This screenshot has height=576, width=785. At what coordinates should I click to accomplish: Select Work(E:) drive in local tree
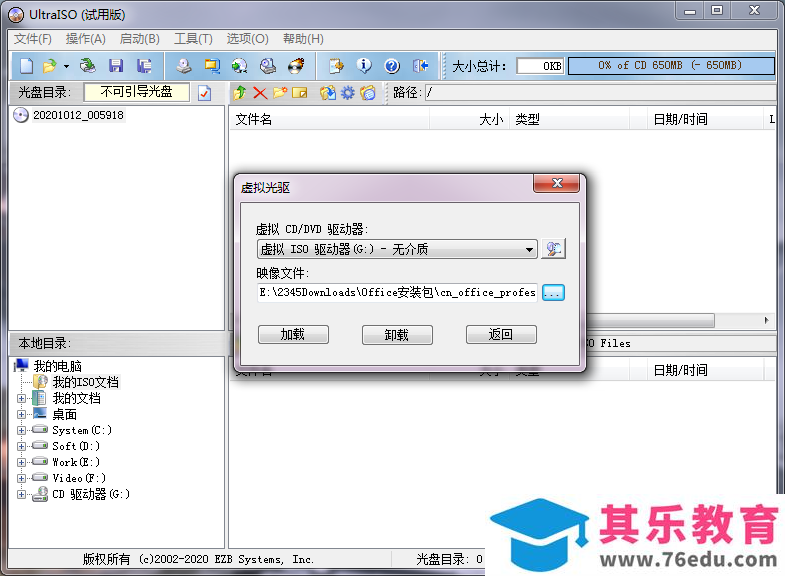click(x=76, y=462)
